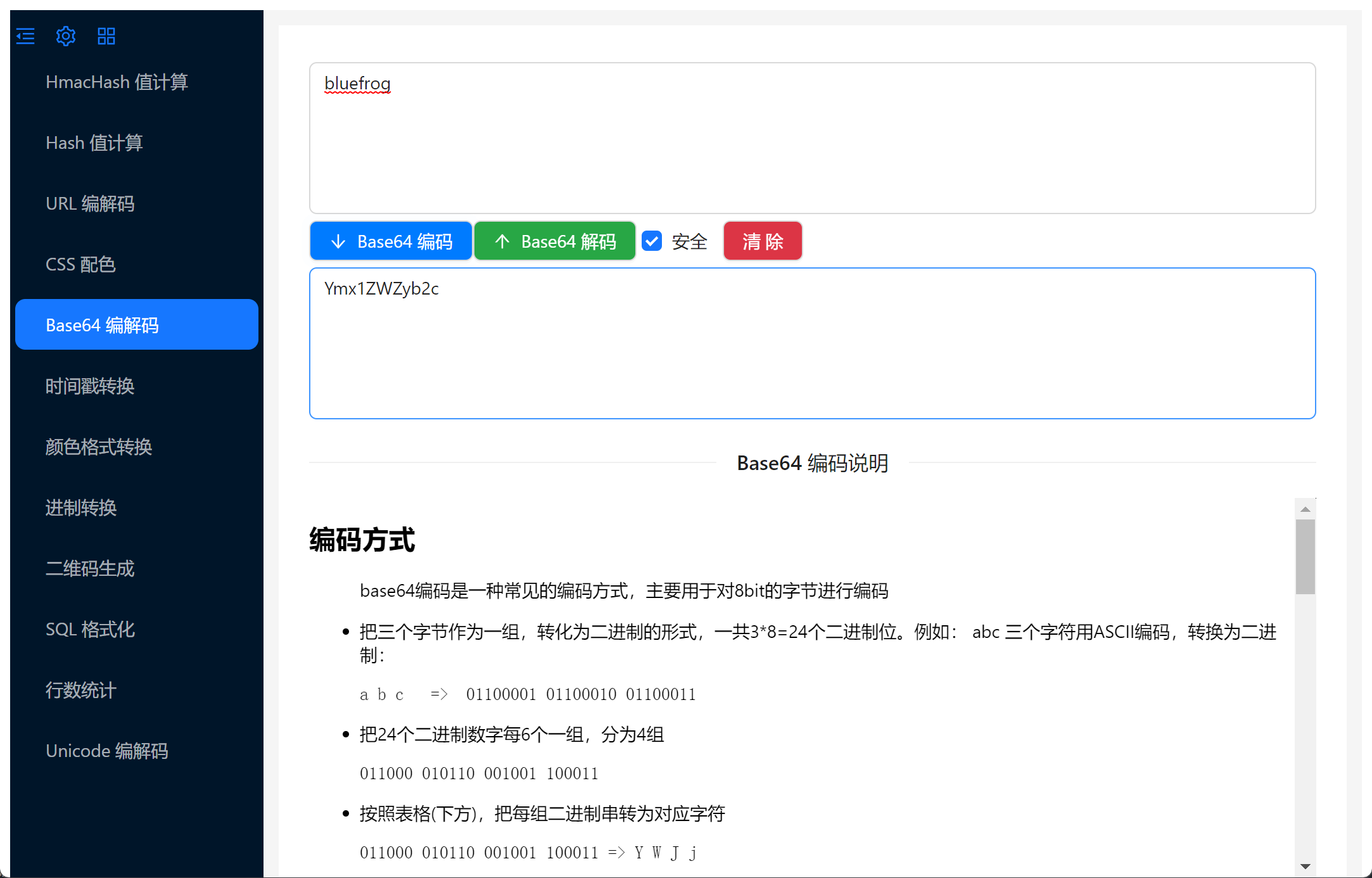Open 颜色格式转换 tool
1372x878 pixels.
[x=99, y=447]
